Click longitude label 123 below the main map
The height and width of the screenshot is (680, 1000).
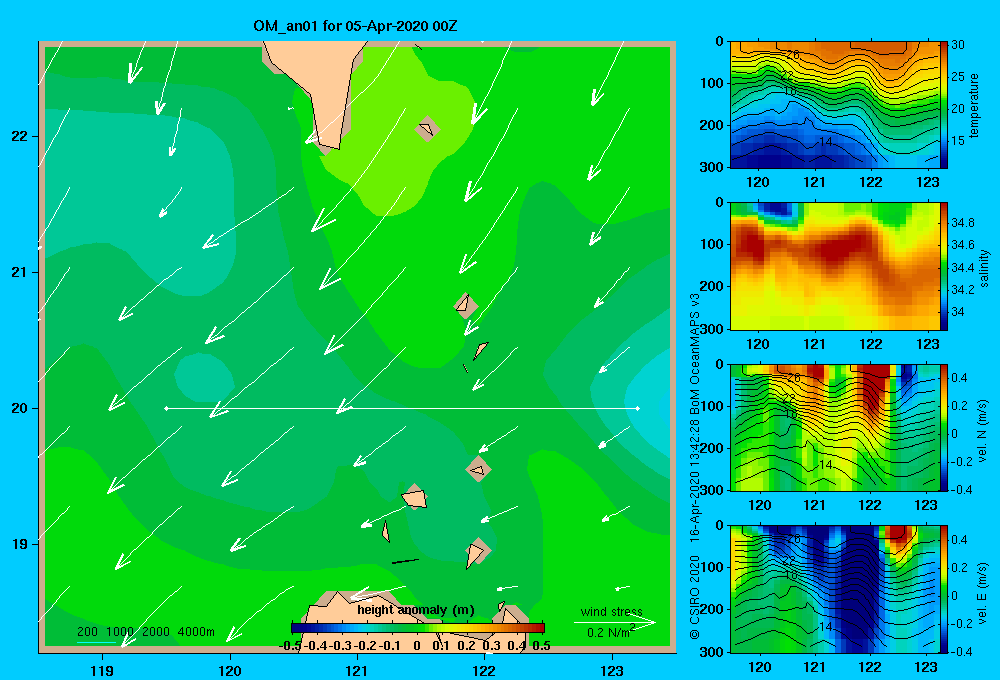pos(612,670)
